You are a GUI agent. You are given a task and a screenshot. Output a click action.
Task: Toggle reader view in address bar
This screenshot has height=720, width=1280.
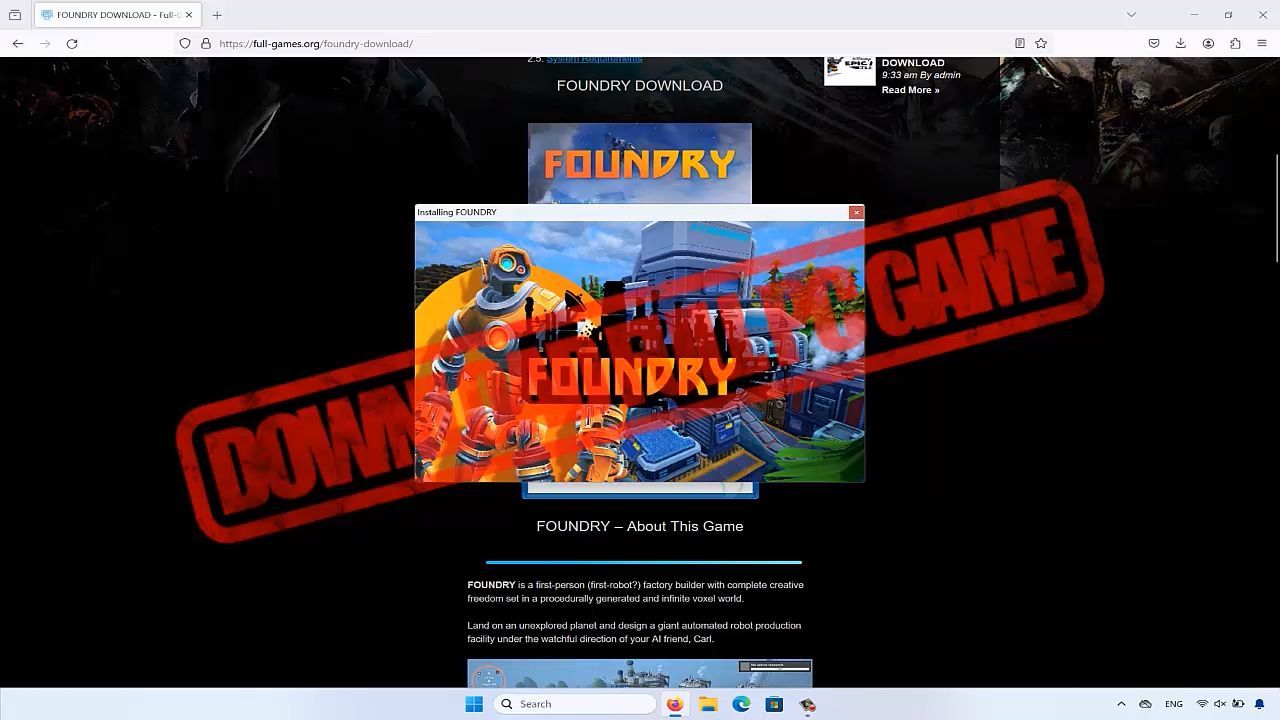[1019, 44]
